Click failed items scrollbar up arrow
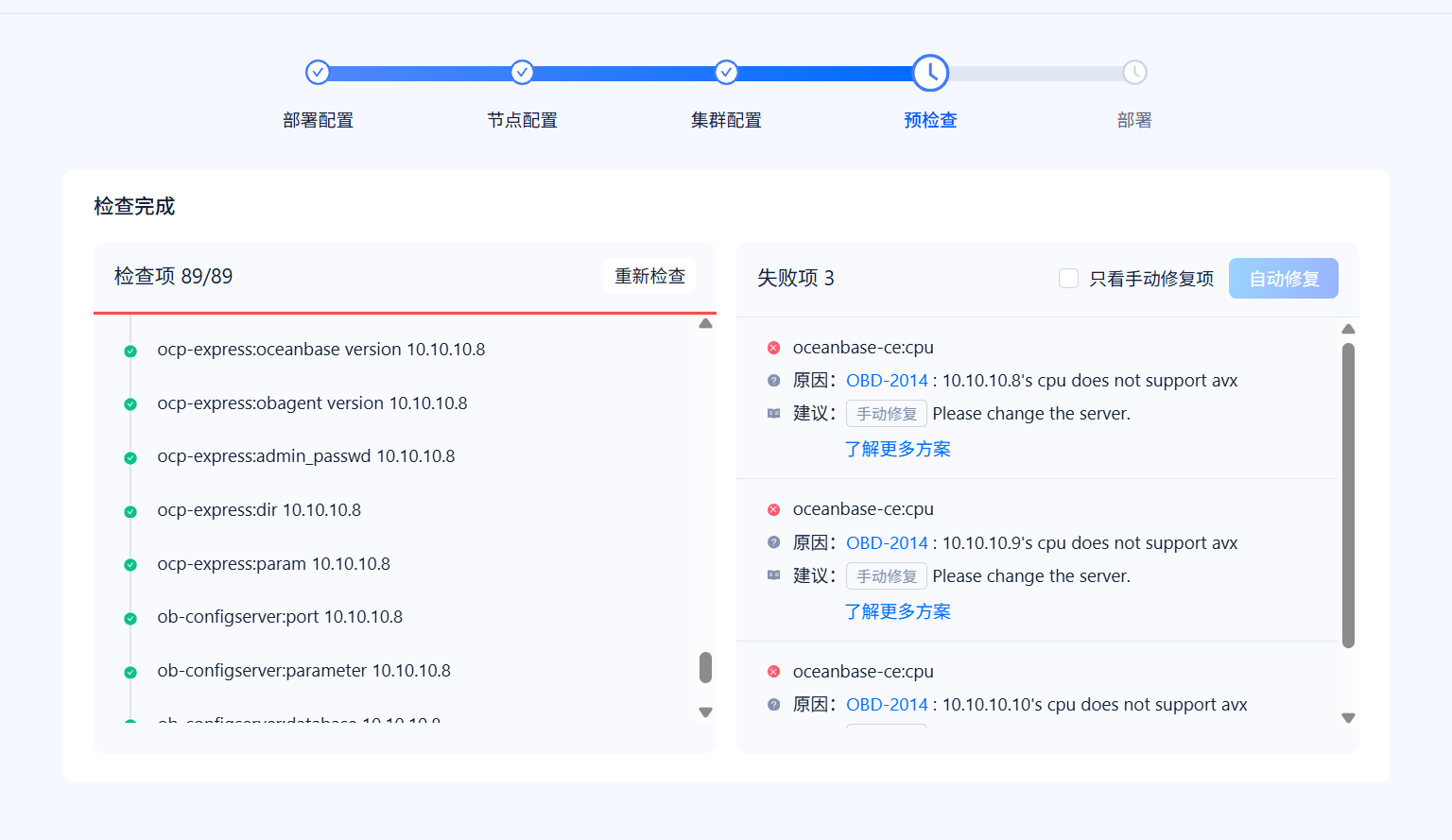 (1348, 329)
